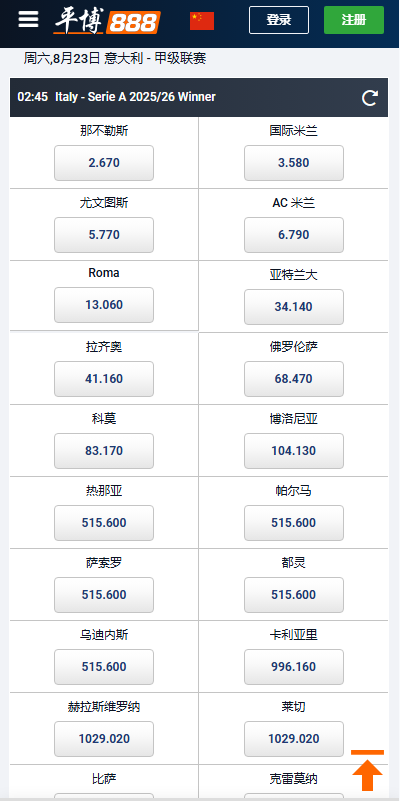Click the 登录 login button
The height and width of the screenshot is (801, 400).
279,20
